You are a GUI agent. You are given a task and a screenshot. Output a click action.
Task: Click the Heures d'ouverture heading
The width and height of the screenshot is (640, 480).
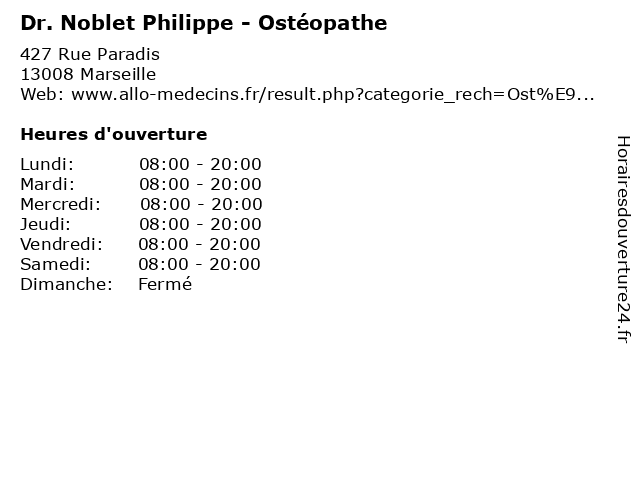114,134
